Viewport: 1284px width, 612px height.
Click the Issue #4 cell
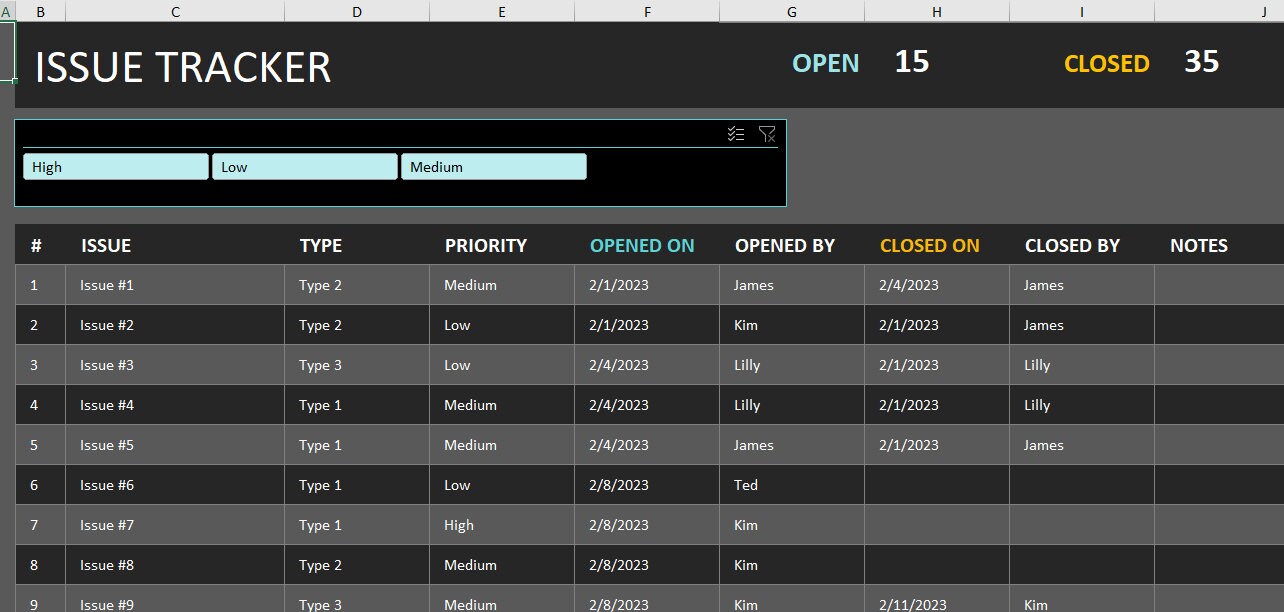[175, 405]
